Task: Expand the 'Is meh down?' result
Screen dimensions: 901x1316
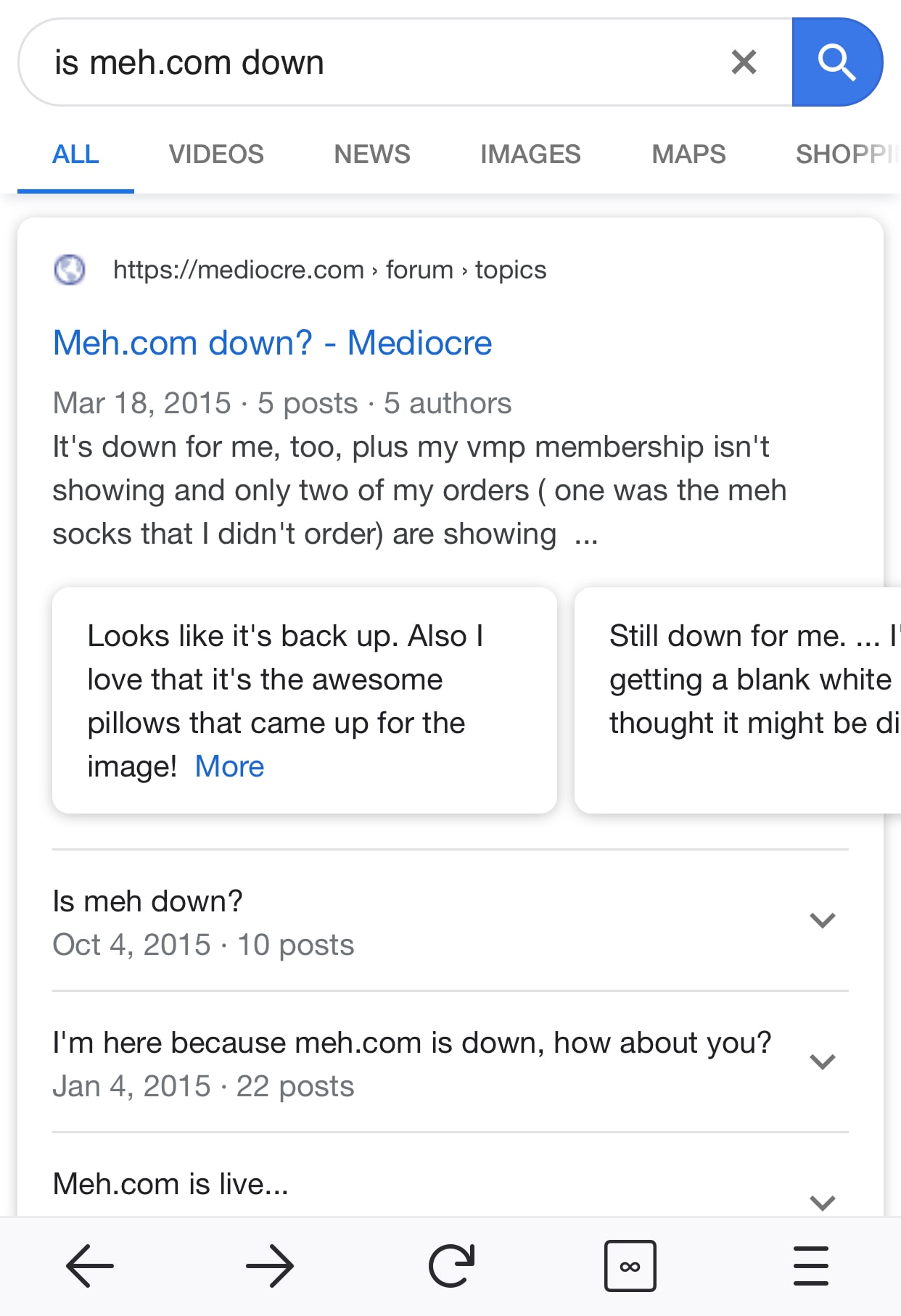Action: pos(822,921)
